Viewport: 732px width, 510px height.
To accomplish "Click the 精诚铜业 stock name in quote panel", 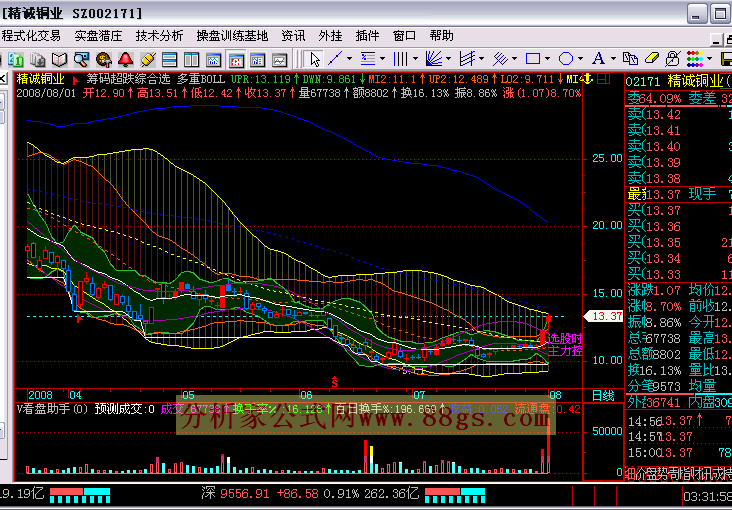I will click(x=695, y=81).
